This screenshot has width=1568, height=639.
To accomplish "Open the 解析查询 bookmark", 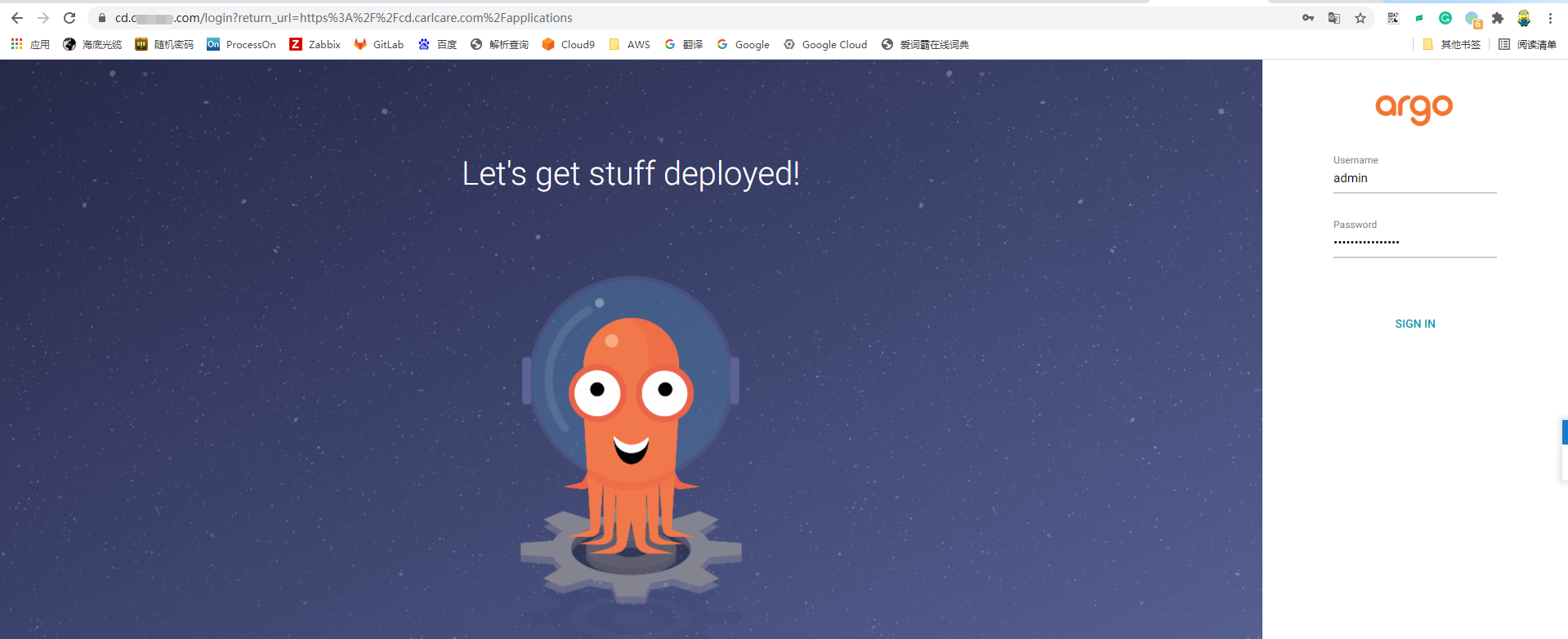I will pyautogui.click(x=499, y=44).
